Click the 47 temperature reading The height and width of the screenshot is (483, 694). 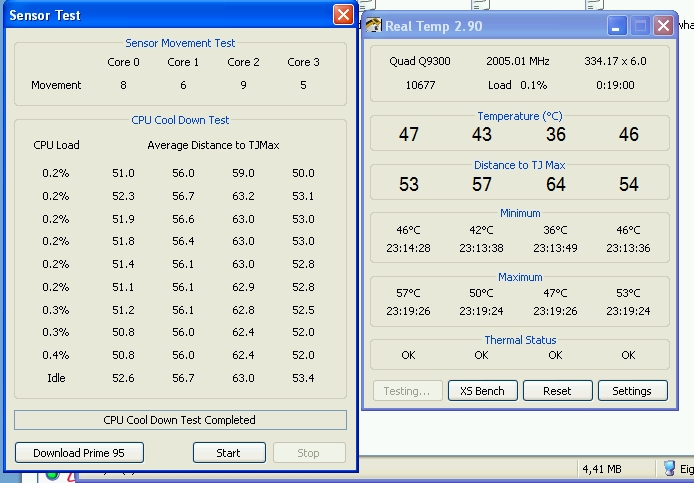coord(409,134)
